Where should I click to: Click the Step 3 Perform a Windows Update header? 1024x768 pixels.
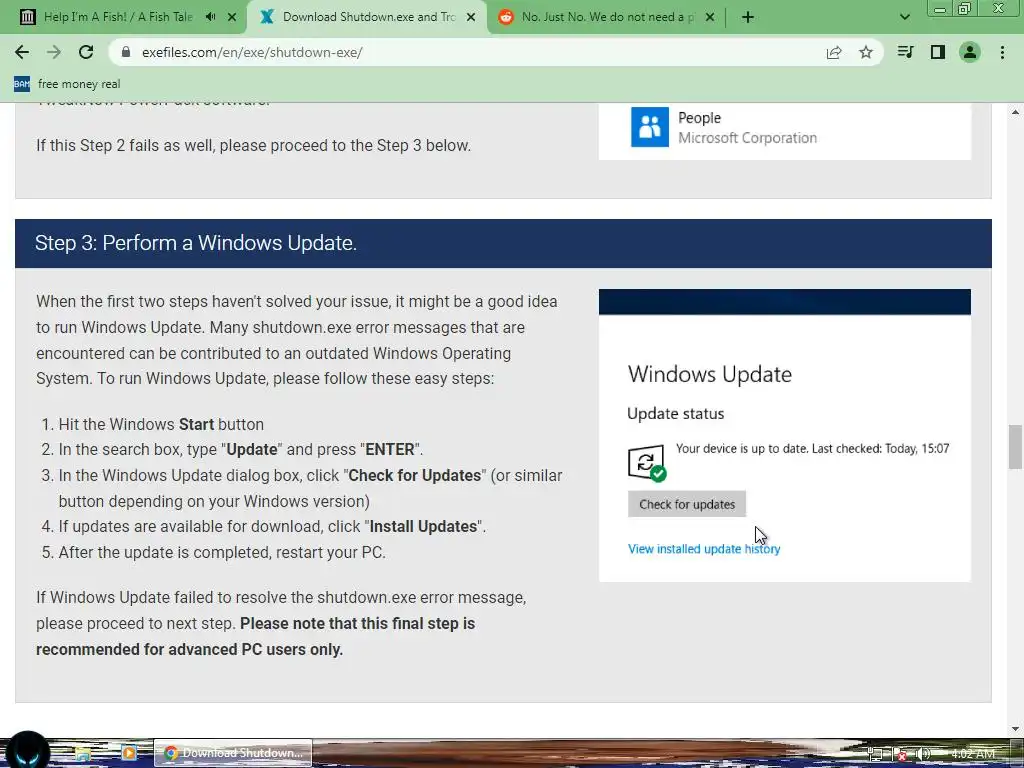[504, 243]
